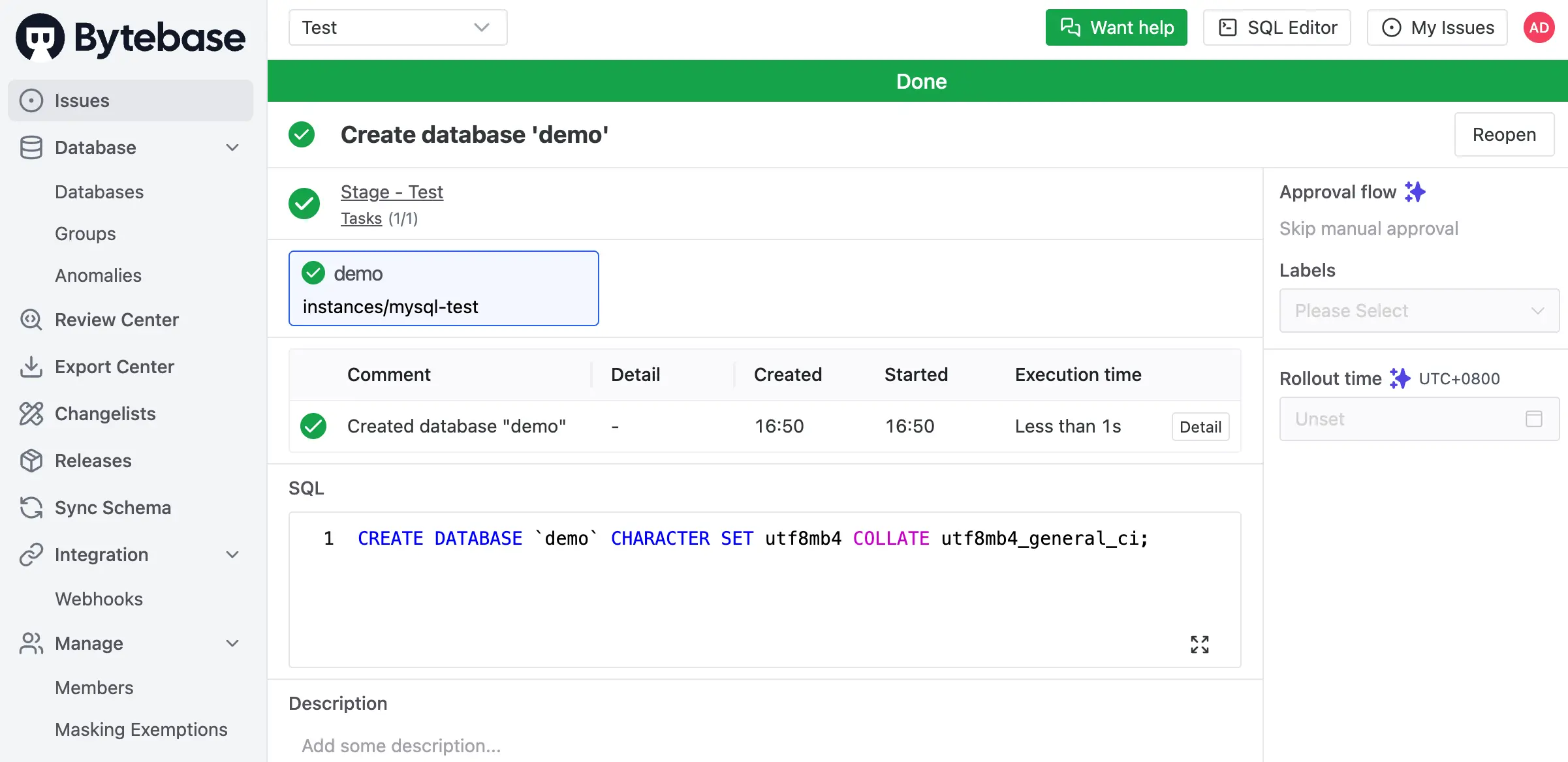Open Webhooks in the sidebar

99,599
